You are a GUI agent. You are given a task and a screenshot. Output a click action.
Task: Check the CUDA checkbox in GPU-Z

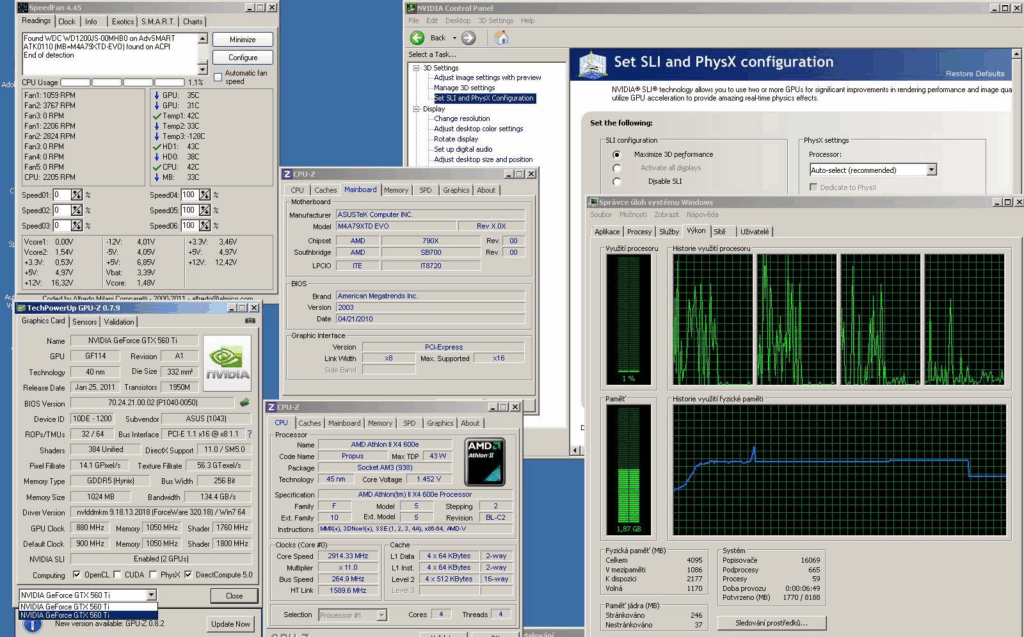(117, 575)
